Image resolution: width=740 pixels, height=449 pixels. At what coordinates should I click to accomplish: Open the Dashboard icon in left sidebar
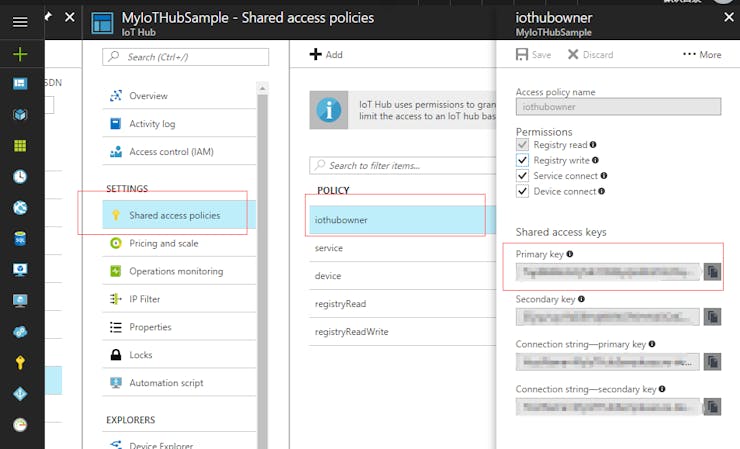pos(20,84)
